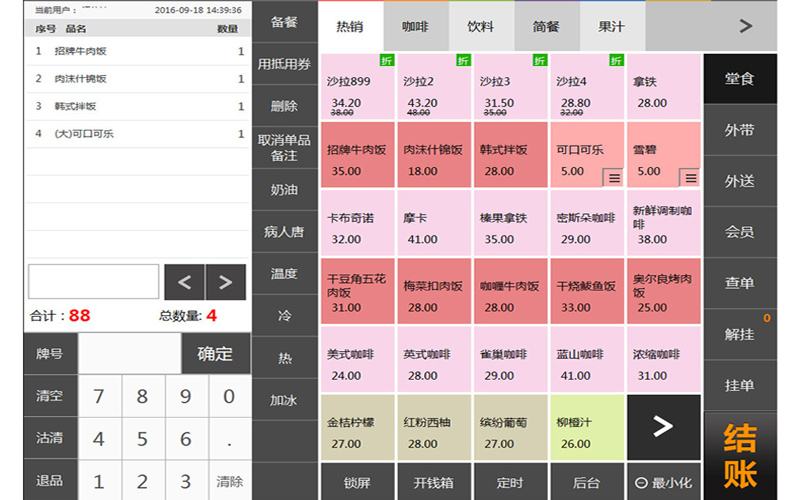Click 用抵用券 voucher button
Viewport: 800px width, 500px height.
(284, 64)
